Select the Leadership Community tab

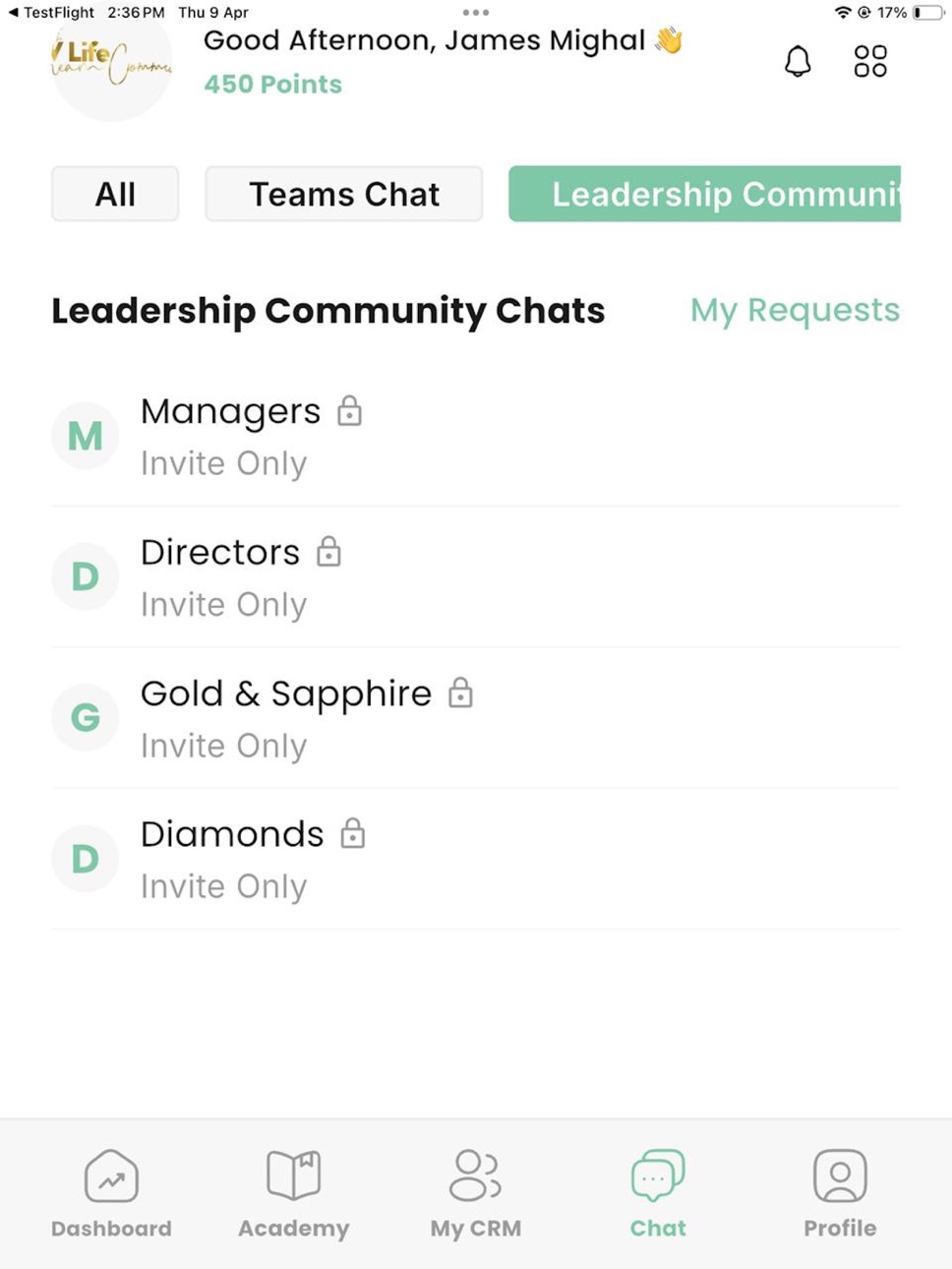point(704,194)
